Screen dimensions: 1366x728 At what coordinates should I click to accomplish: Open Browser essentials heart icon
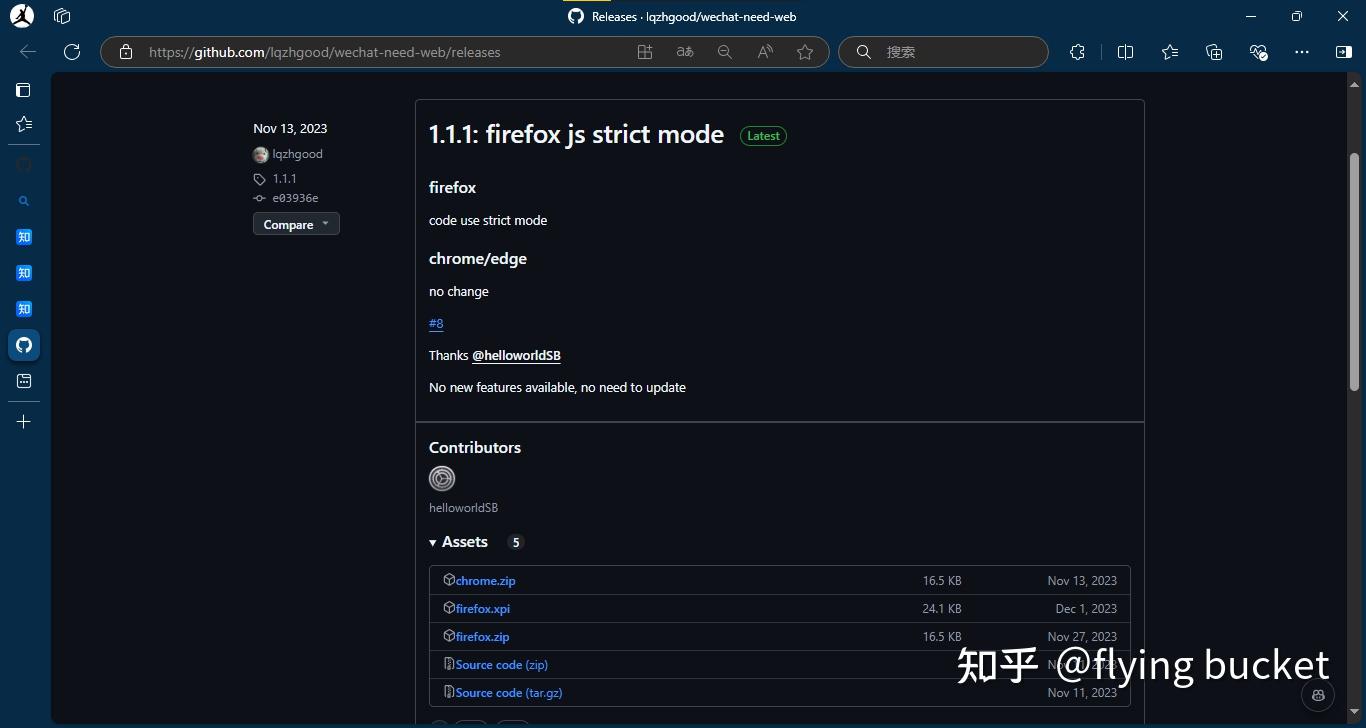1258,51
